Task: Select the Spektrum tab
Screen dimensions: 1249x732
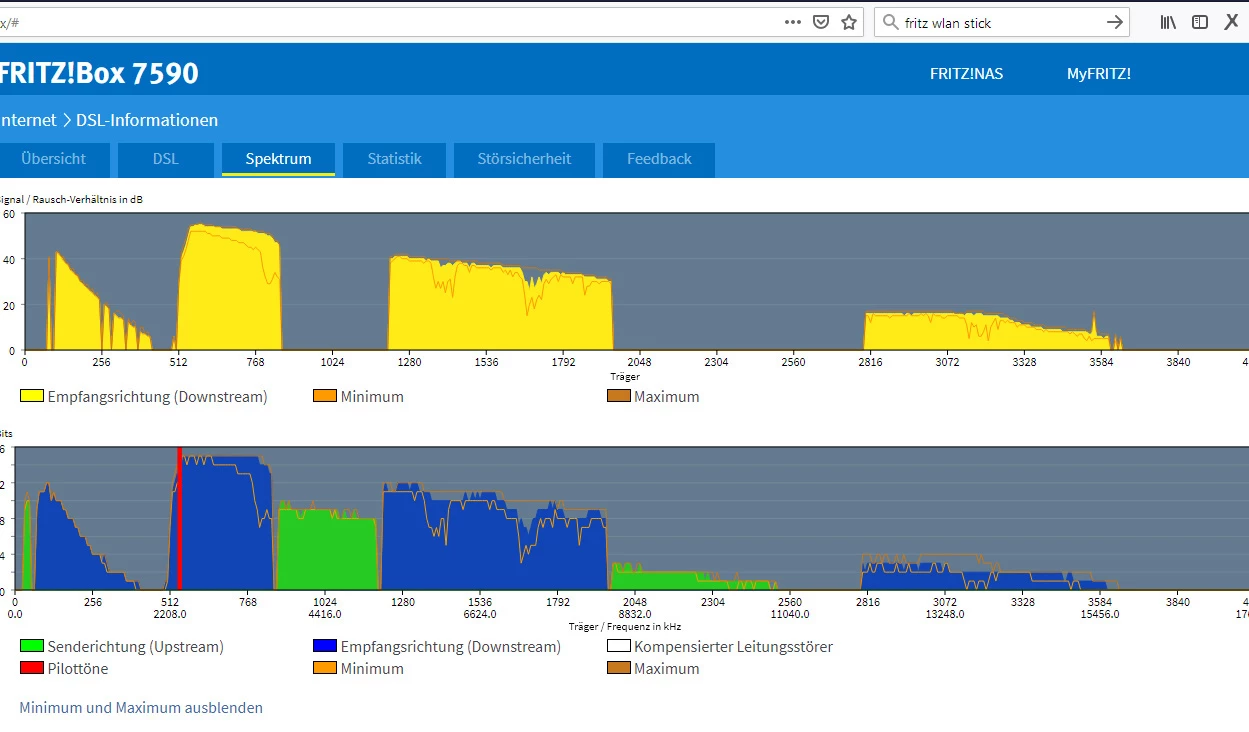Action: (278, 159)
